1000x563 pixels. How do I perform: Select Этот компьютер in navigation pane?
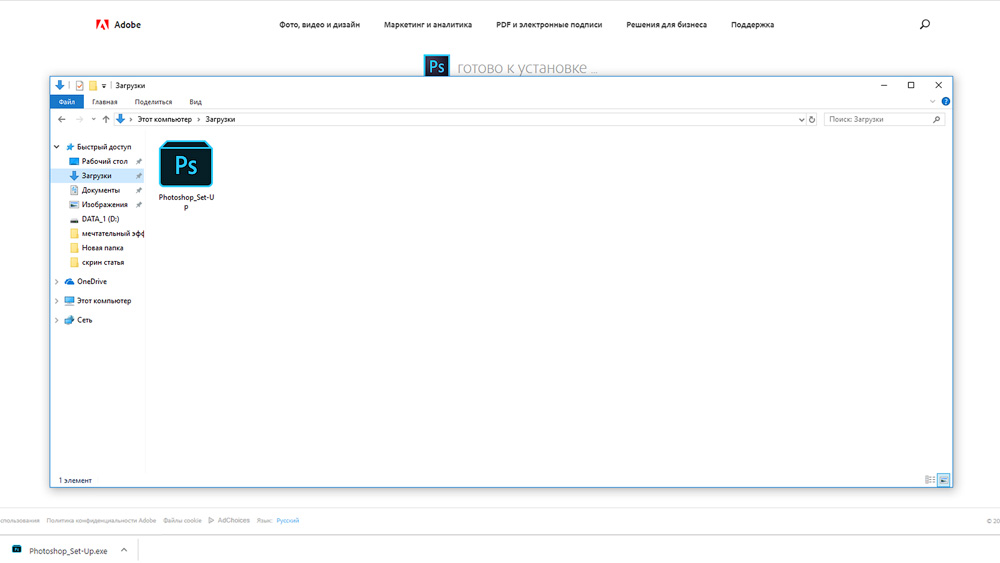(x=104, y=300)
